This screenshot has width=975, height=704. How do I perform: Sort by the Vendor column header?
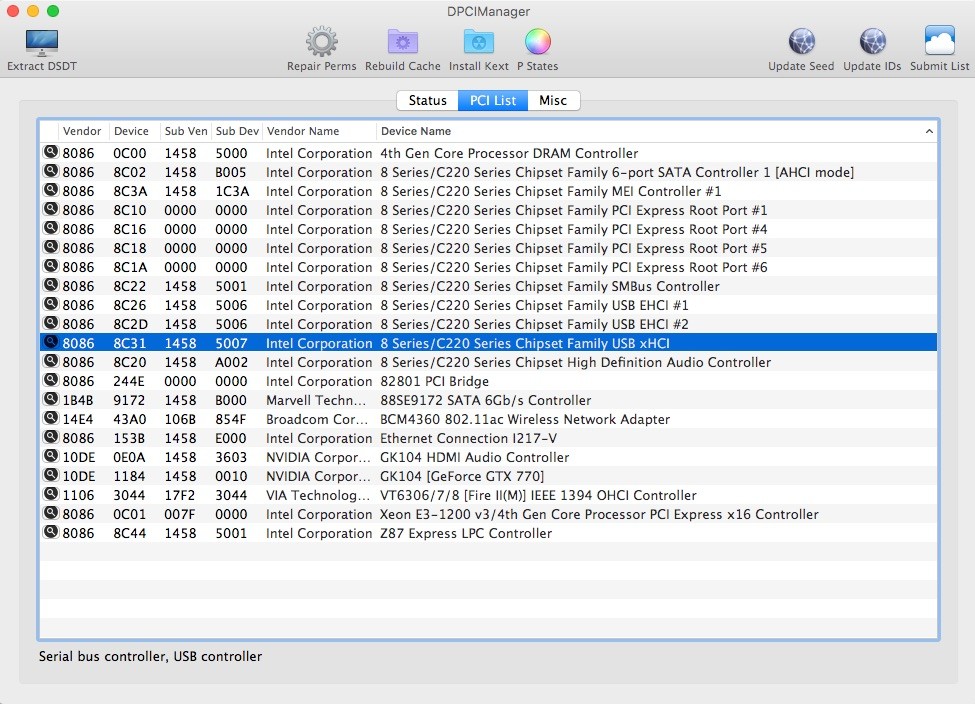[82, 131]
